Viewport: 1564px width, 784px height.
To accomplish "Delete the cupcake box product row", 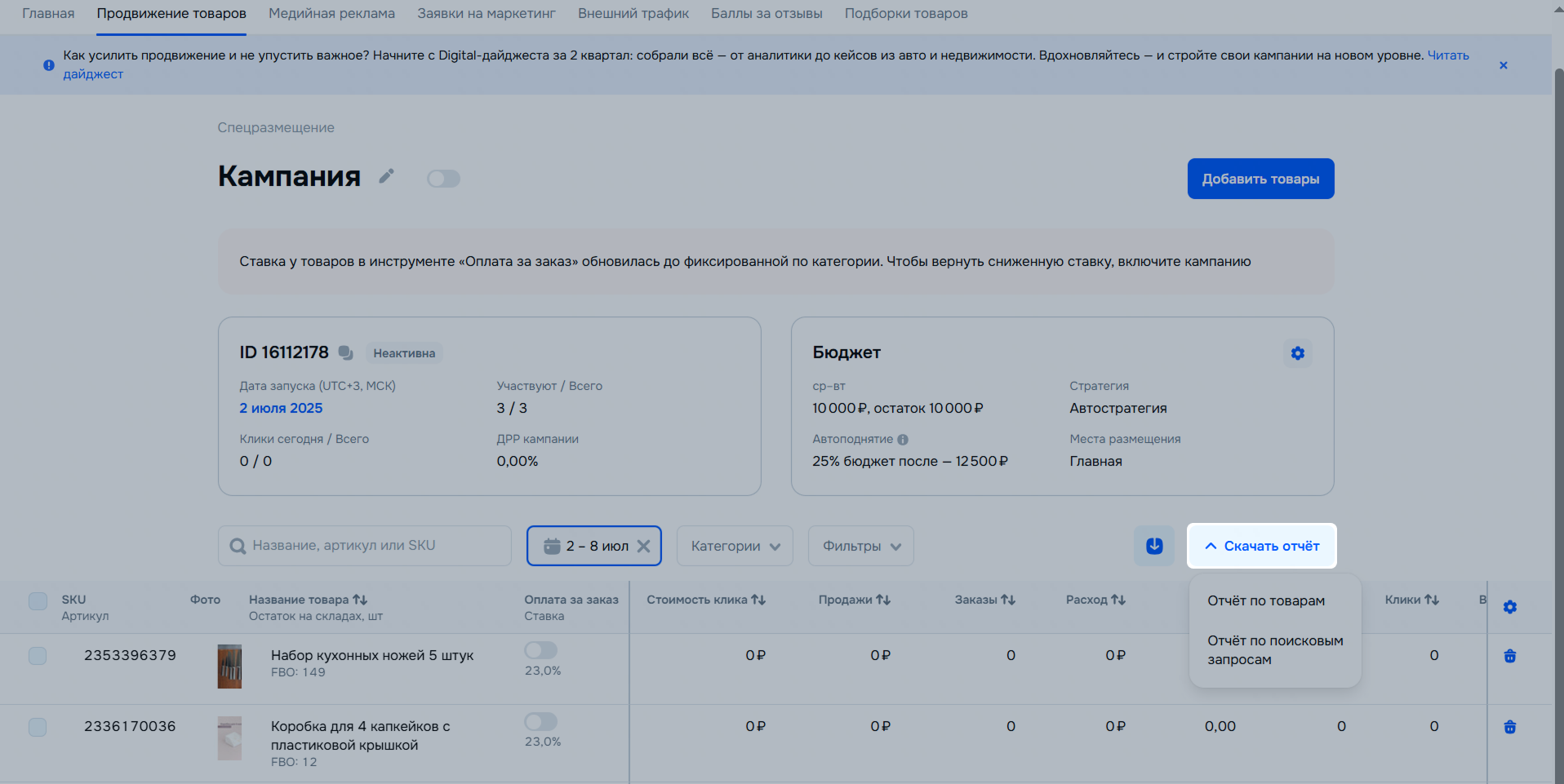I will (1509, 727).
